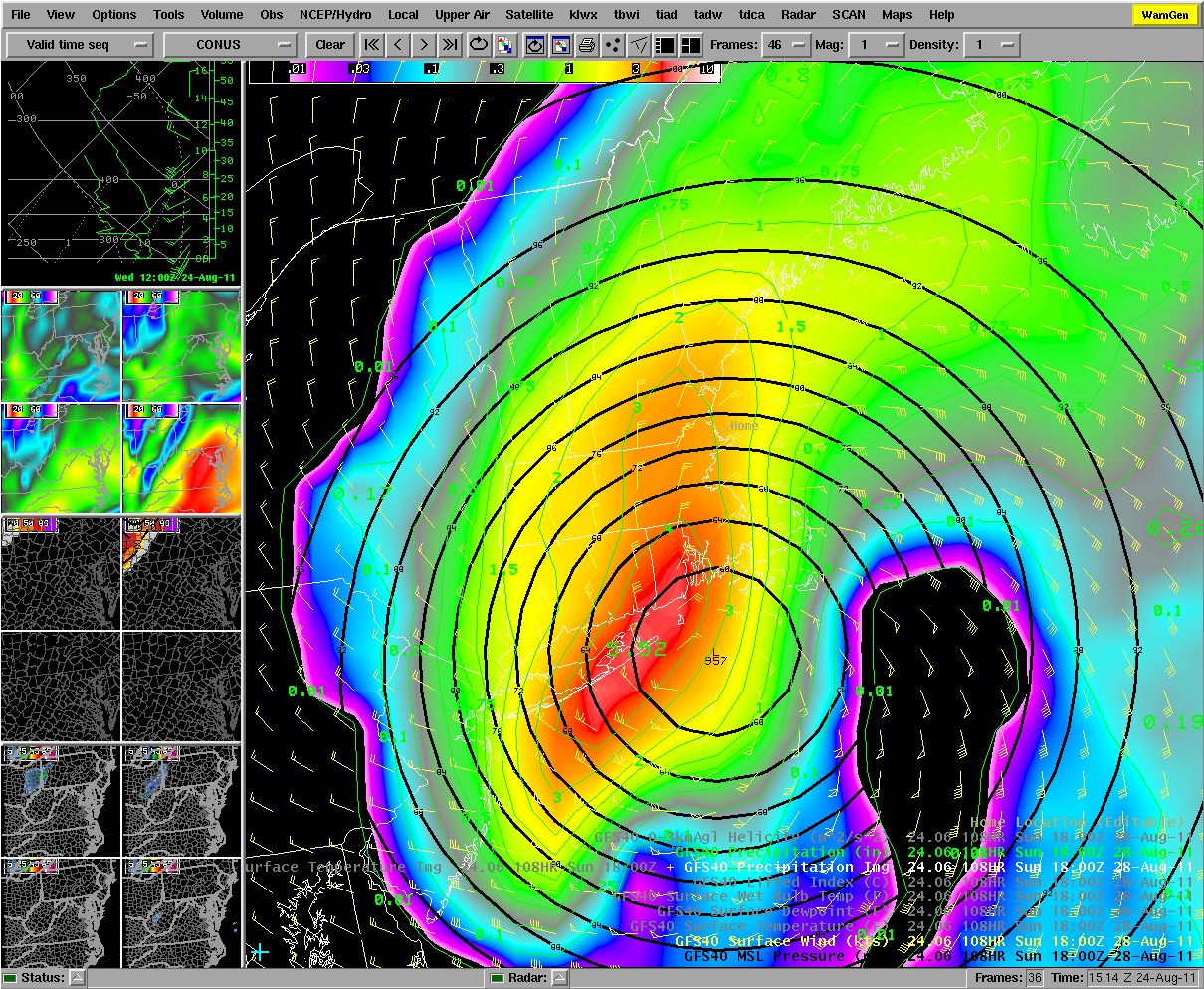Clear the display with Clear button
The width and height of the screenshot is (1204, 989).
coord(330,45)
